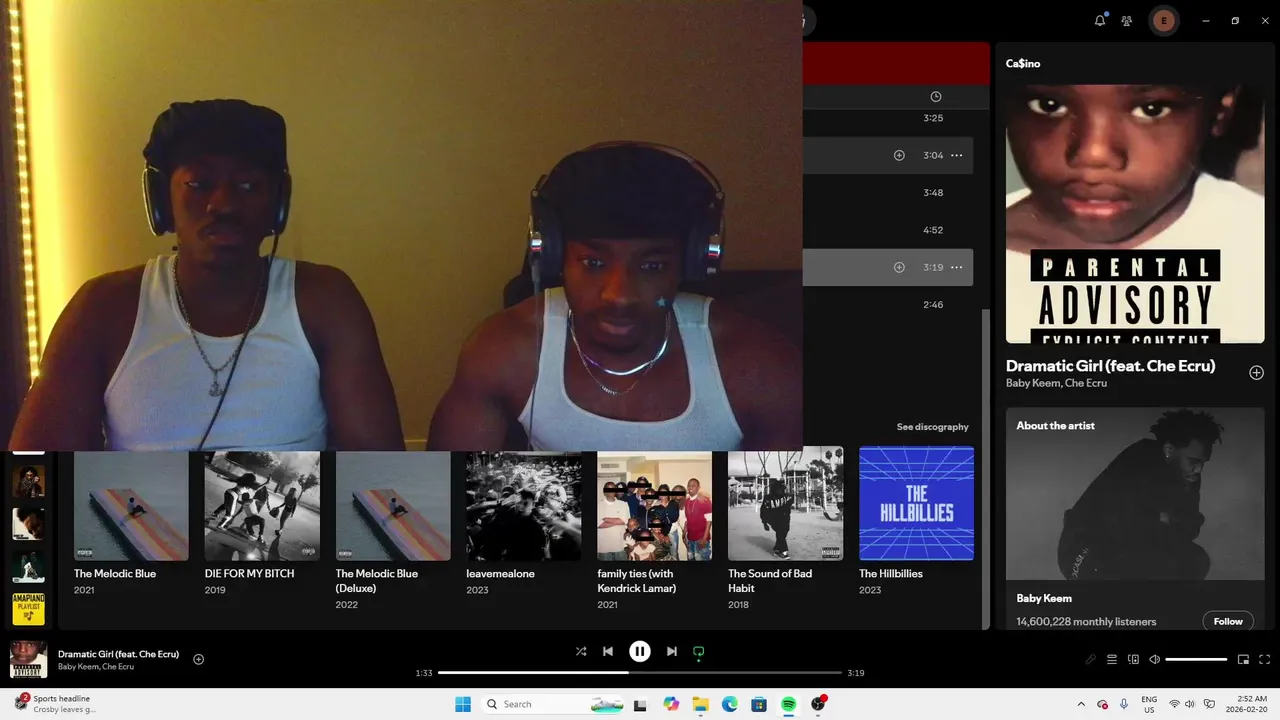Viewport: 1280px width, 720px height.
Task: Open the Amapiano Playlist in sidebar
Action: [28, 610]
